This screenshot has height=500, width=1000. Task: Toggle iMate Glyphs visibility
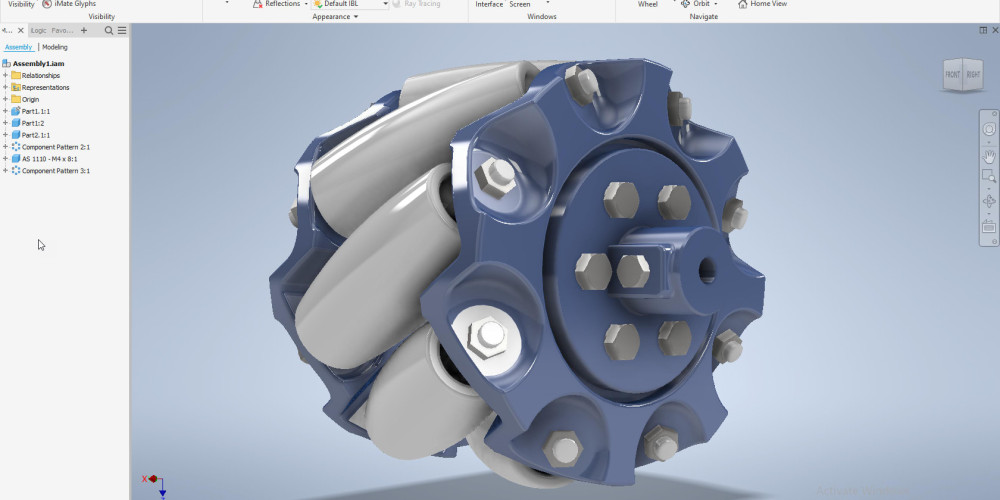69,4
